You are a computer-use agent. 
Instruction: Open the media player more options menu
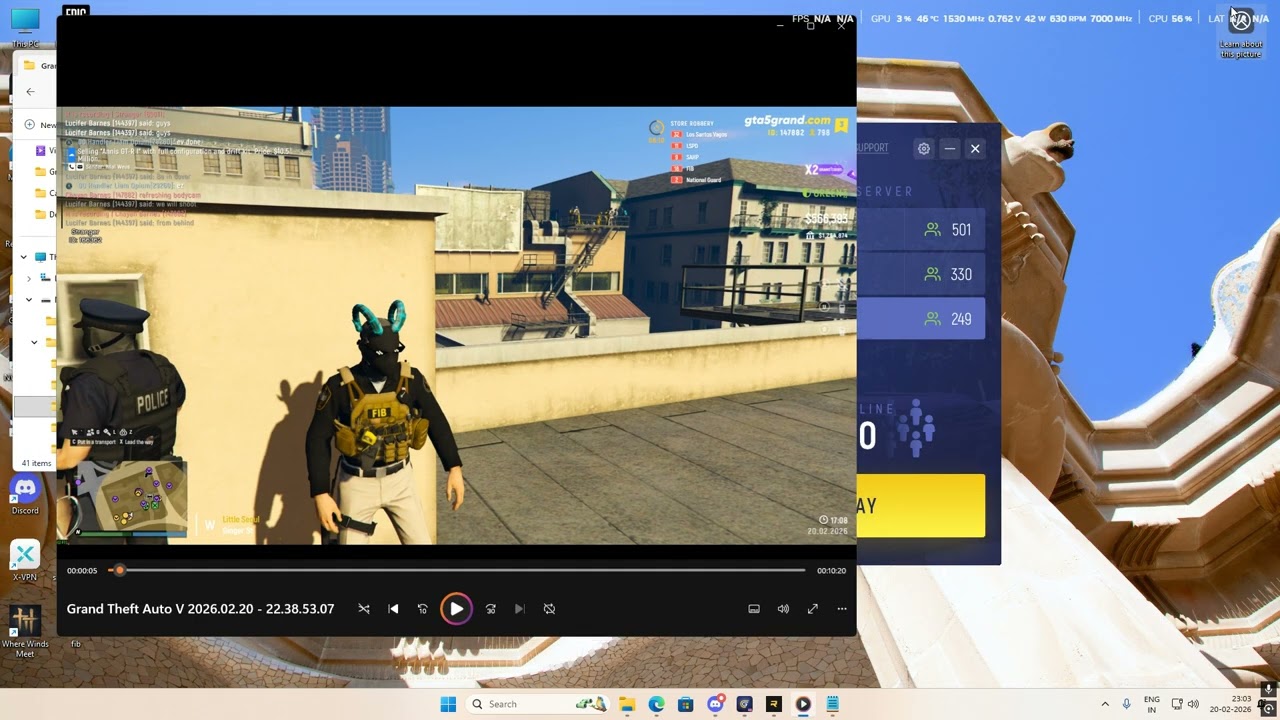coord(842,609)
